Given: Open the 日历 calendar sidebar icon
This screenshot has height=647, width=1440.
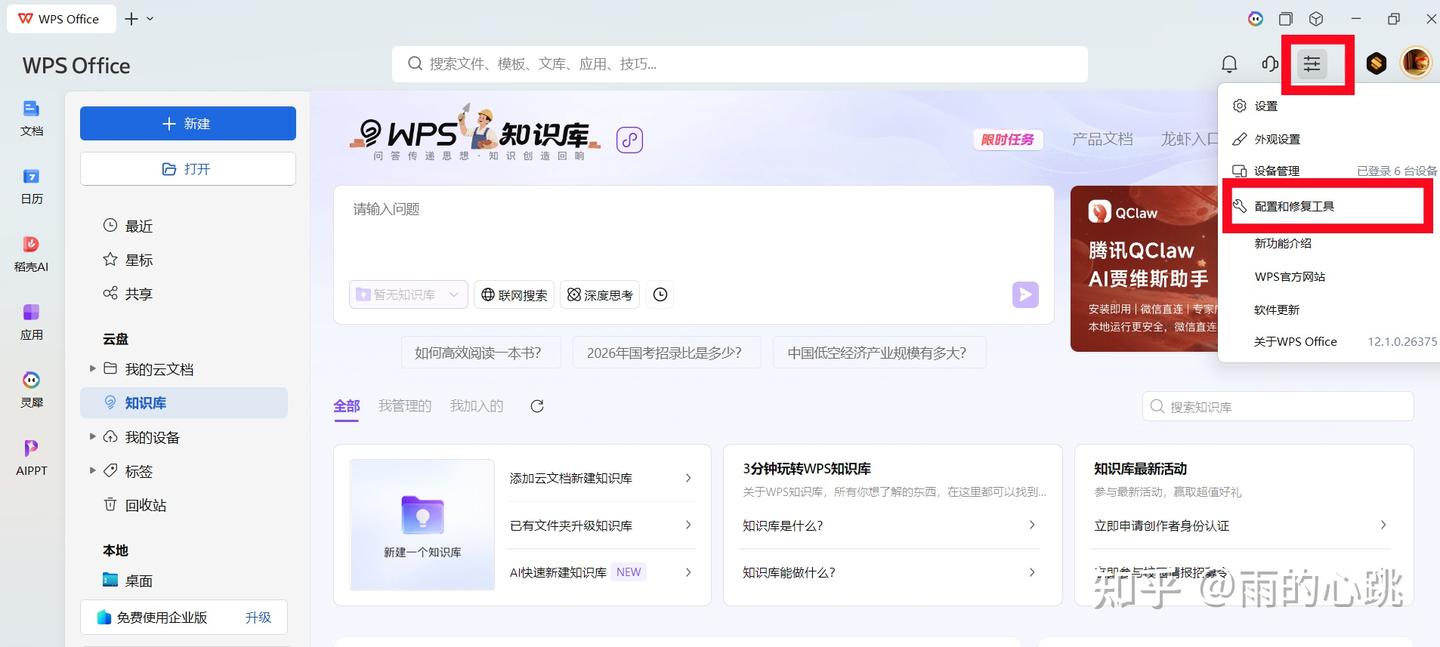Looking at the screenshot, I should click(x=32, y=186).
